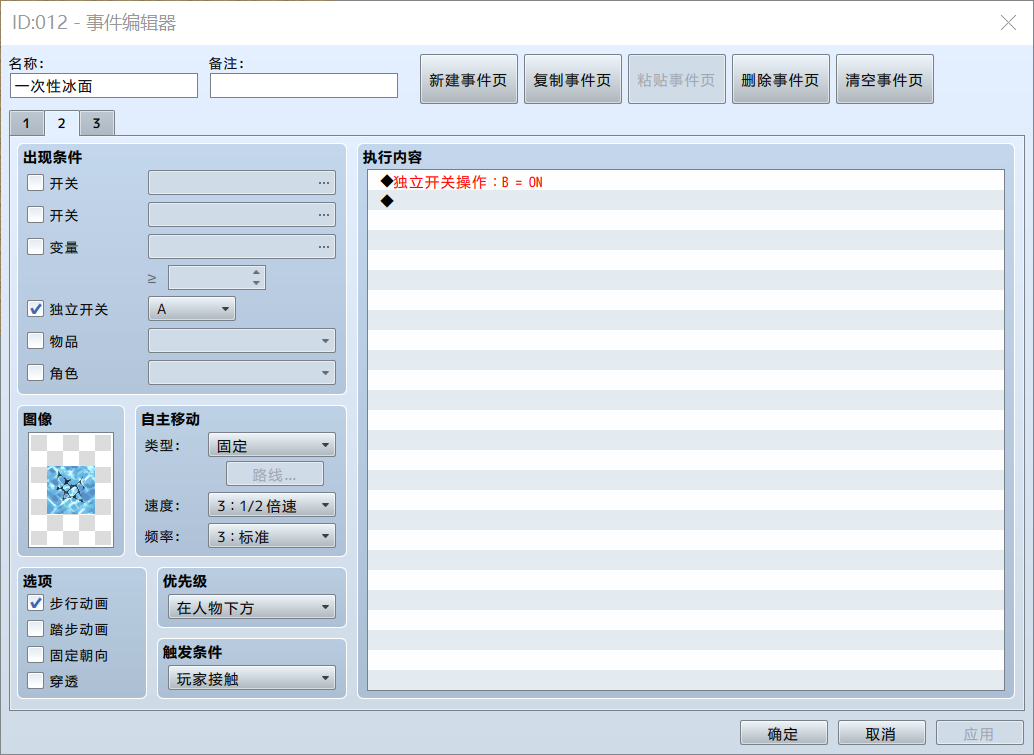Switch to event page tab 3

[x=97, y=123]
